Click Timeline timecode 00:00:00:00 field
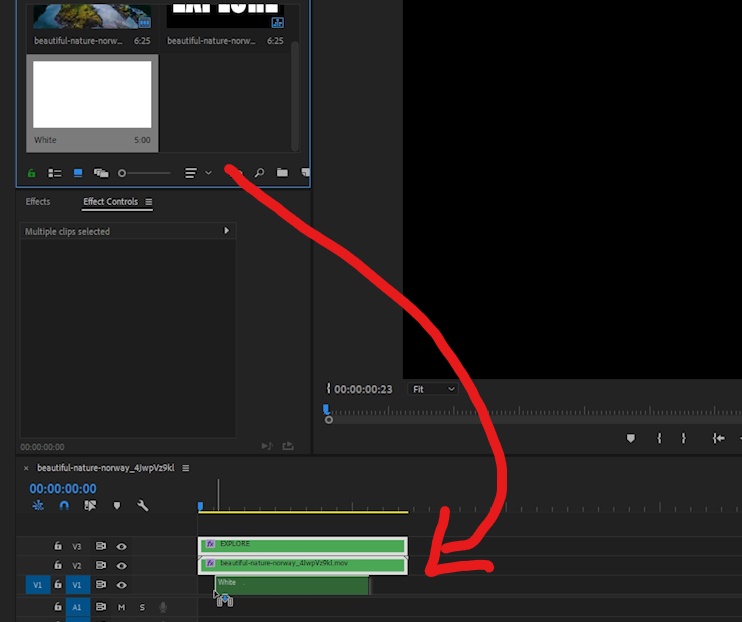 click(x=63, y=489)
